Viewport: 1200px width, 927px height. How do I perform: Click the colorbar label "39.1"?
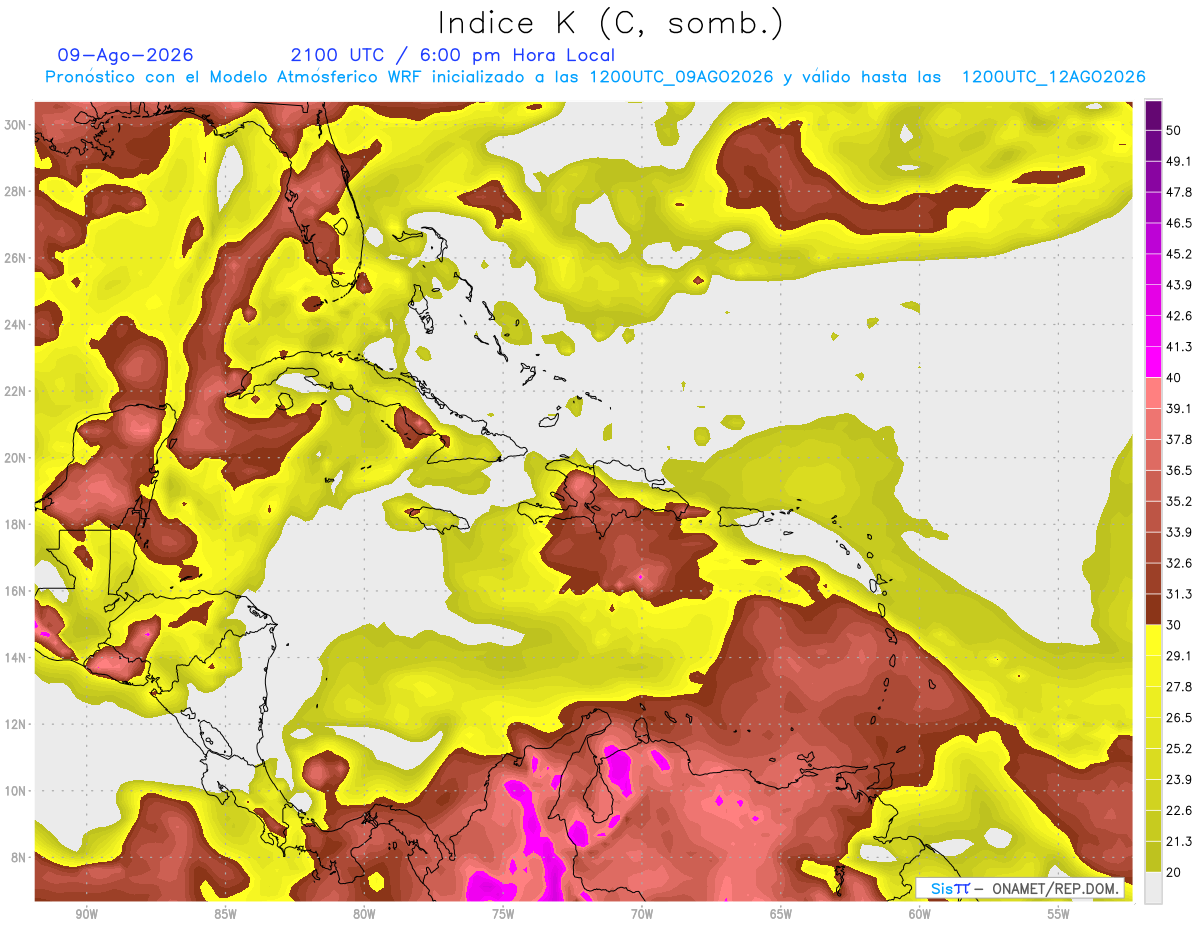(x=1178, y=409)
